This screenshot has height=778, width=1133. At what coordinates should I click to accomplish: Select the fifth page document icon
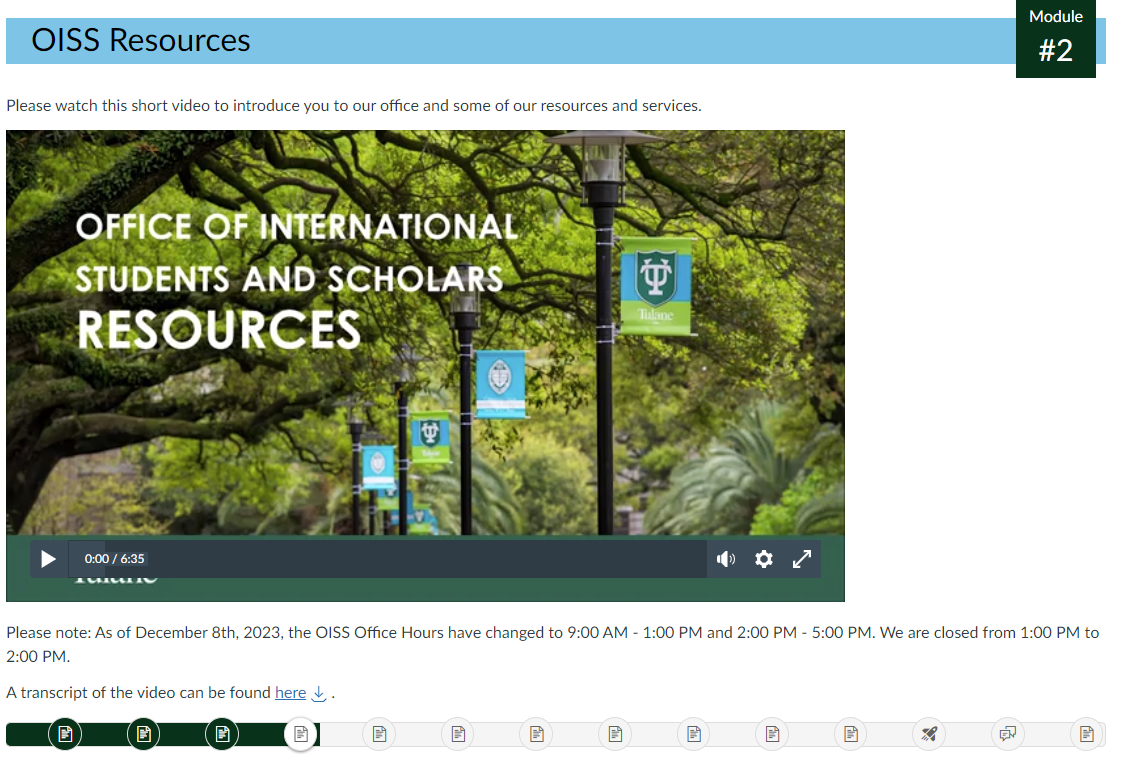tap(379, 733)
